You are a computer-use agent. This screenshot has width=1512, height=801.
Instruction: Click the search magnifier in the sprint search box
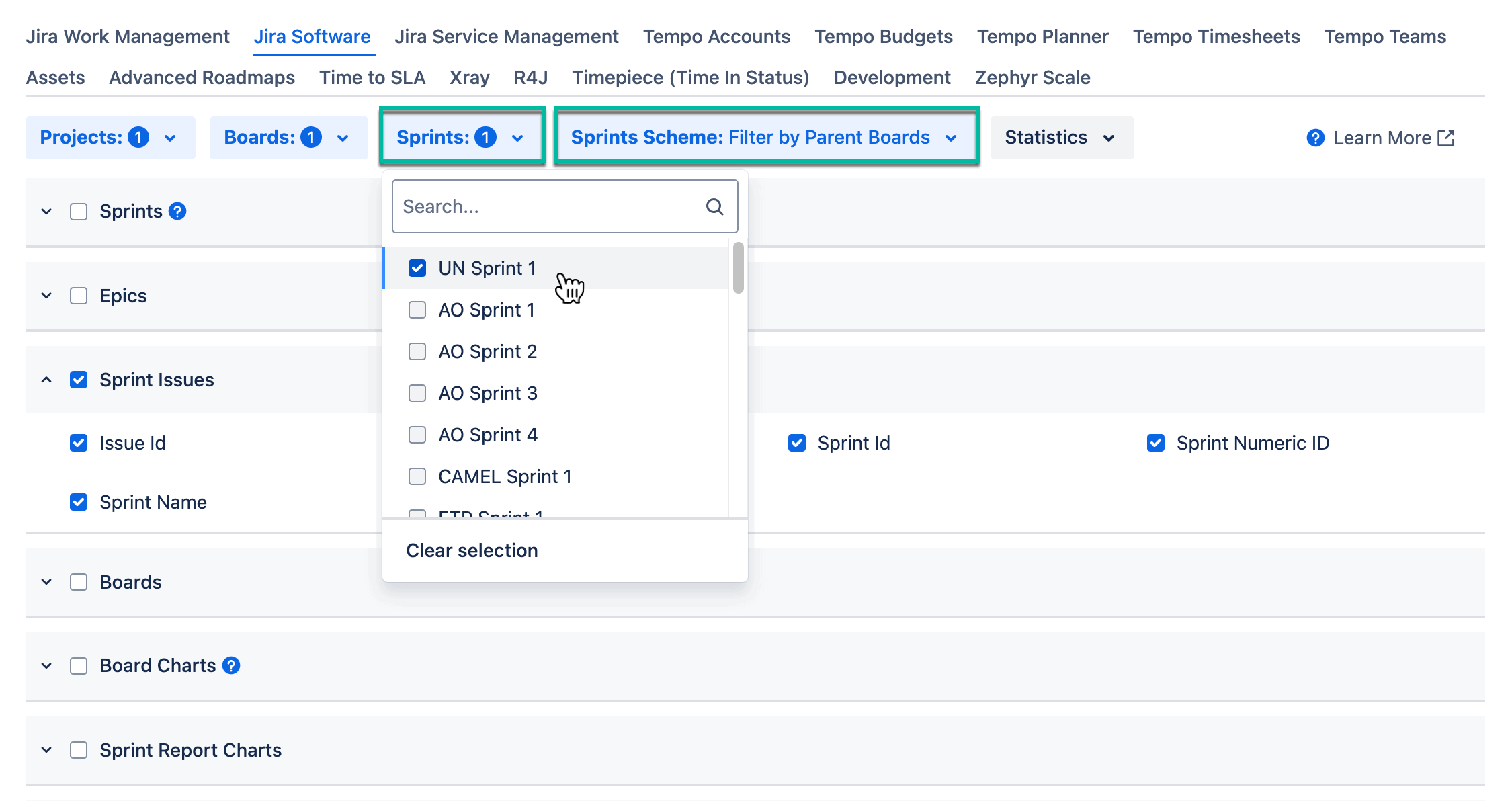(714, 206)
